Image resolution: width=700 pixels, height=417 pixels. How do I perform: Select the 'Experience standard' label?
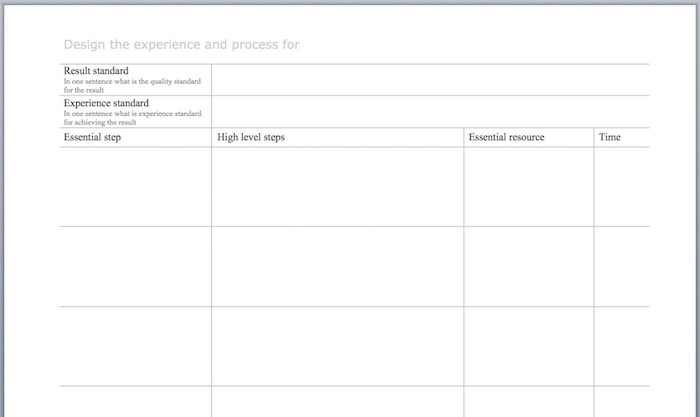pos(106,103)
